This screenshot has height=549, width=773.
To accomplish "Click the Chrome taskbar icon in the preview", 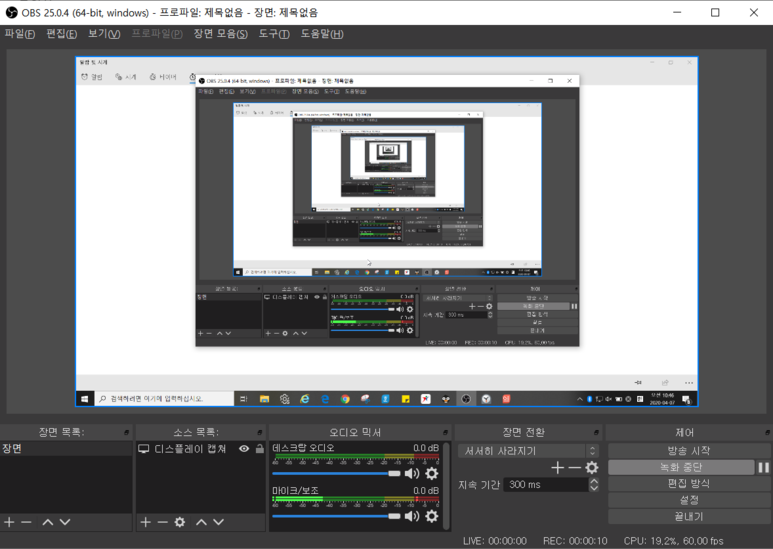I will (x=345, y=399).
